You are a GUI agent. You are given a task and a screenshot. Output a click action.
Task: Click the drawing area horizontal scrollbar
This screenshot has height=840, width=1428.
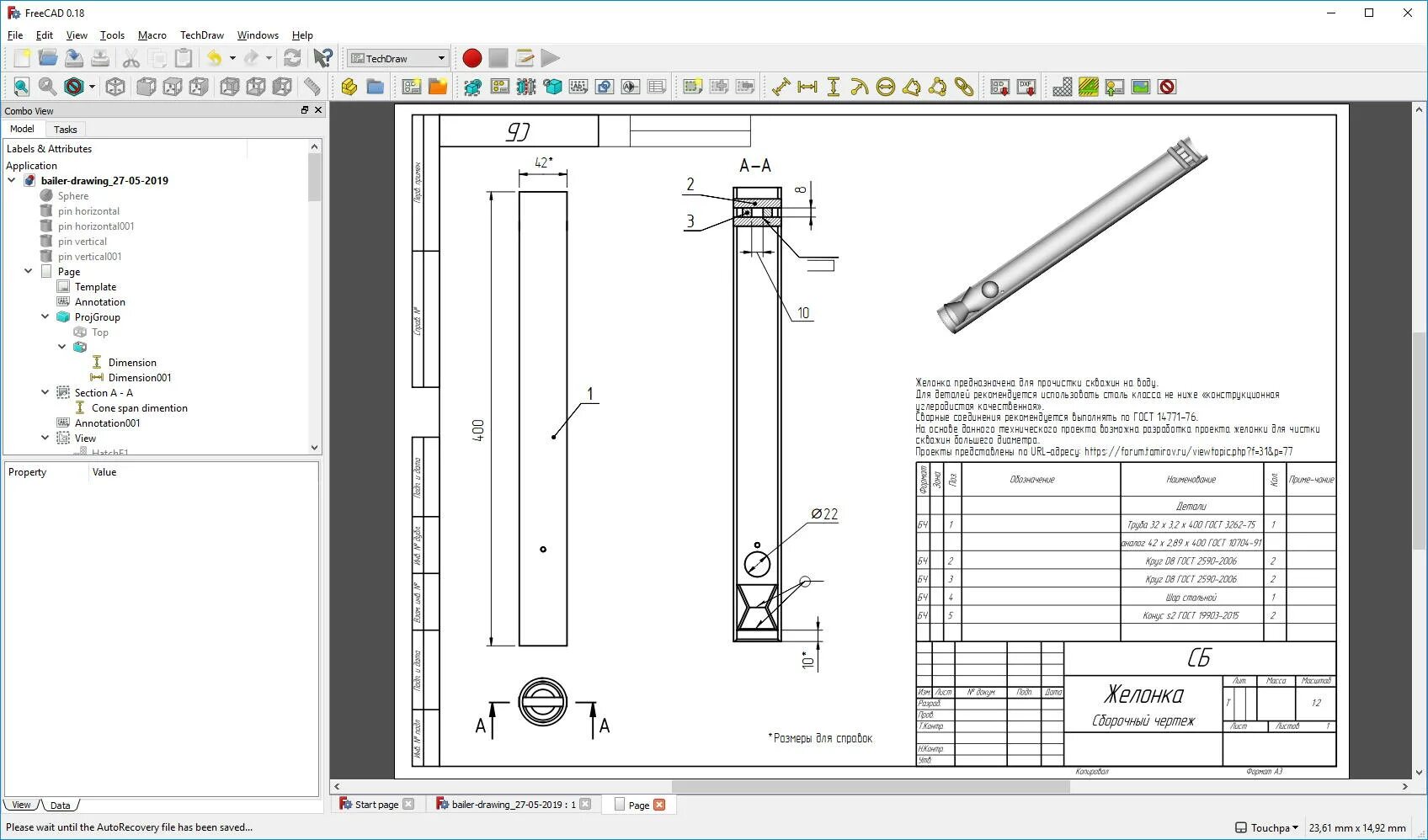(x=870, y=786)
